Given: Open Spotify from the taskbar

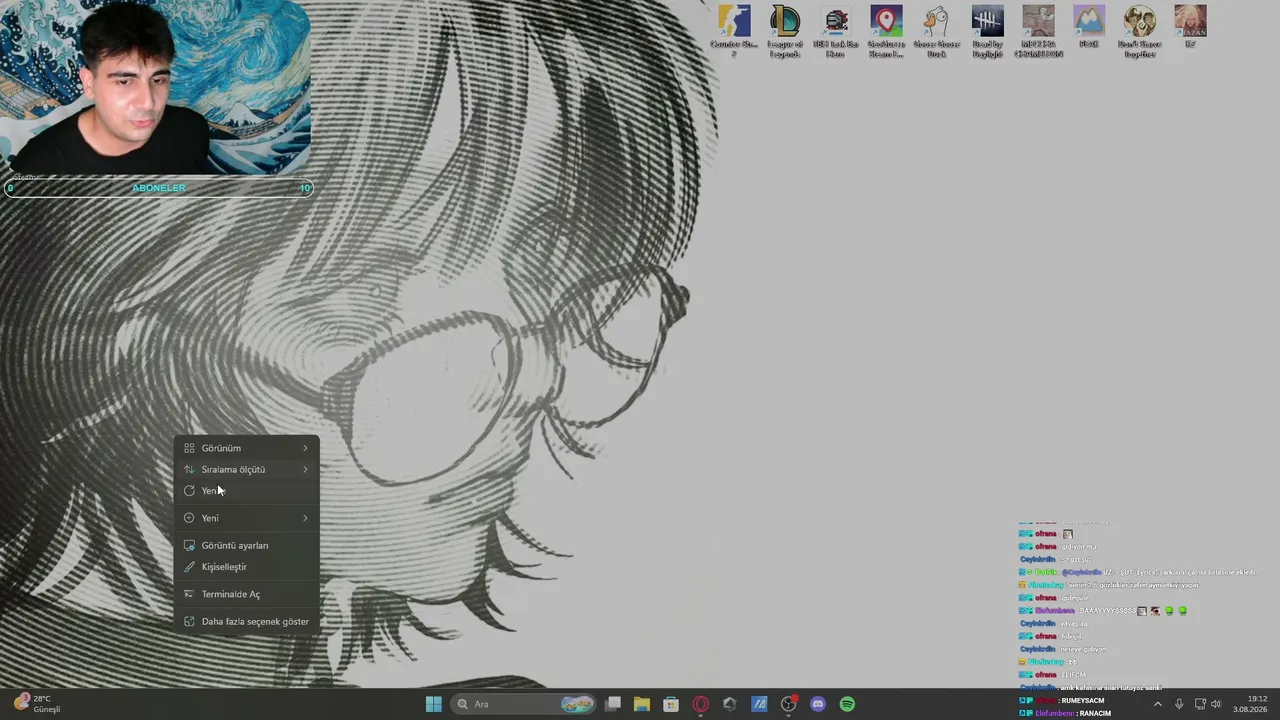Looking at the screenshot, I should click(847, 704).
